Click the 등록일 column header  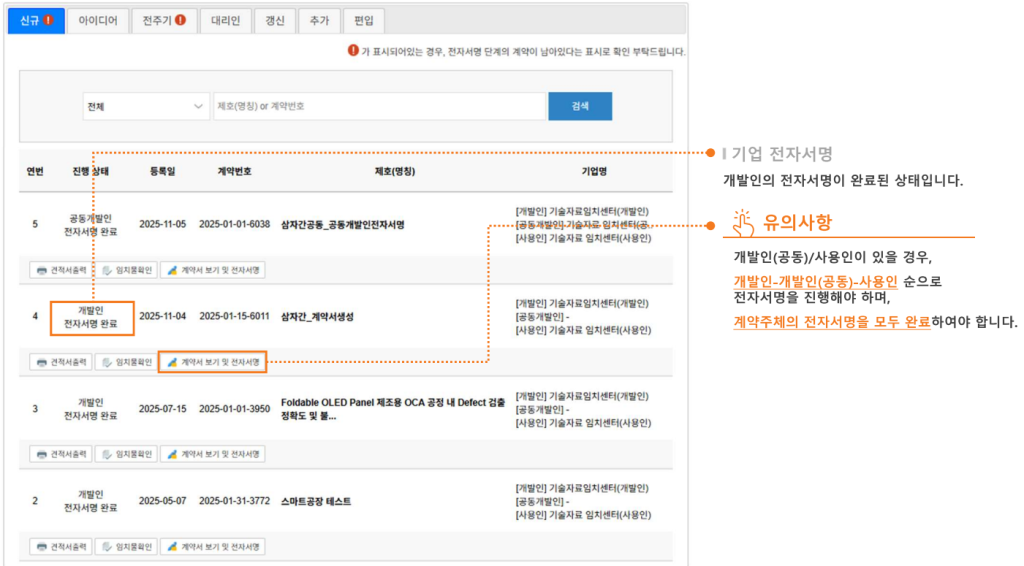(x=163, y=171)
